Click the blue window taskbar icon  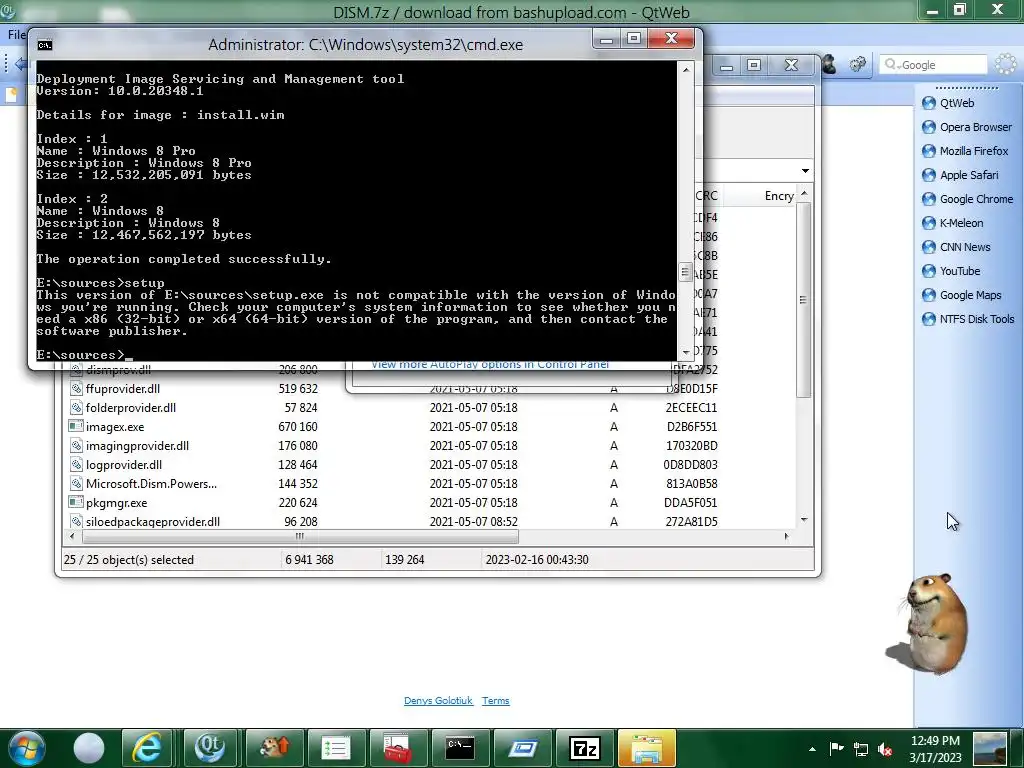pos(522,748)
